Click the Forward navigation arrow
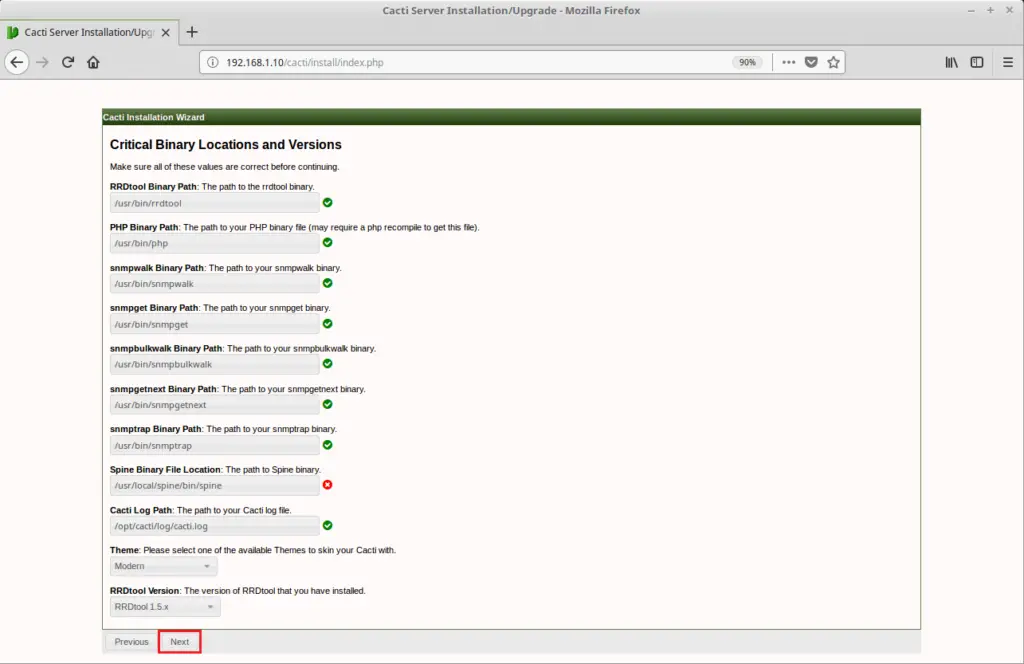1024x664 pixels. [x=42, y=63]
